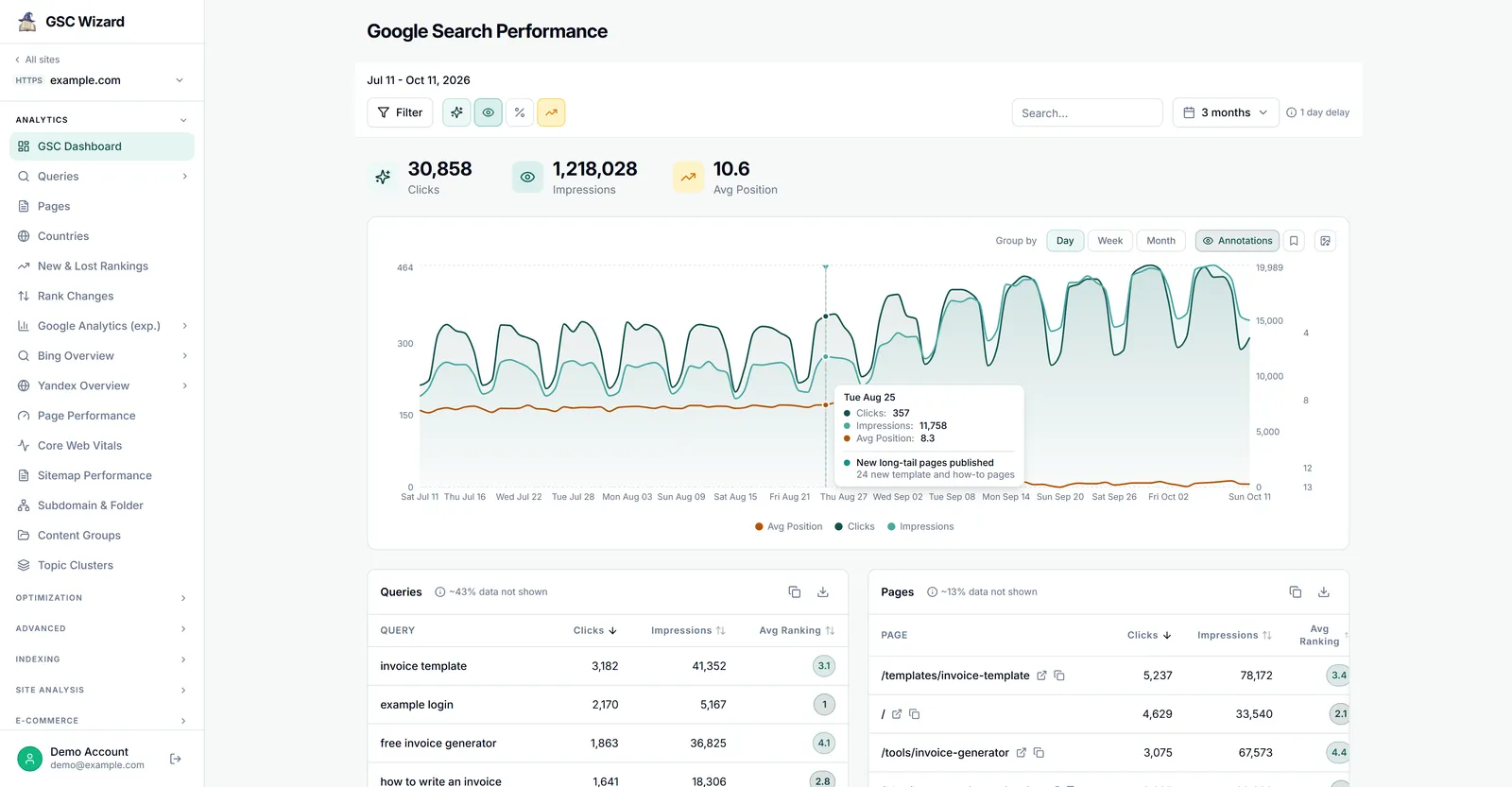Toggle the impressions eye metric button
Viewport: 1512px width, 787px height.
click(x=488, y=112)
